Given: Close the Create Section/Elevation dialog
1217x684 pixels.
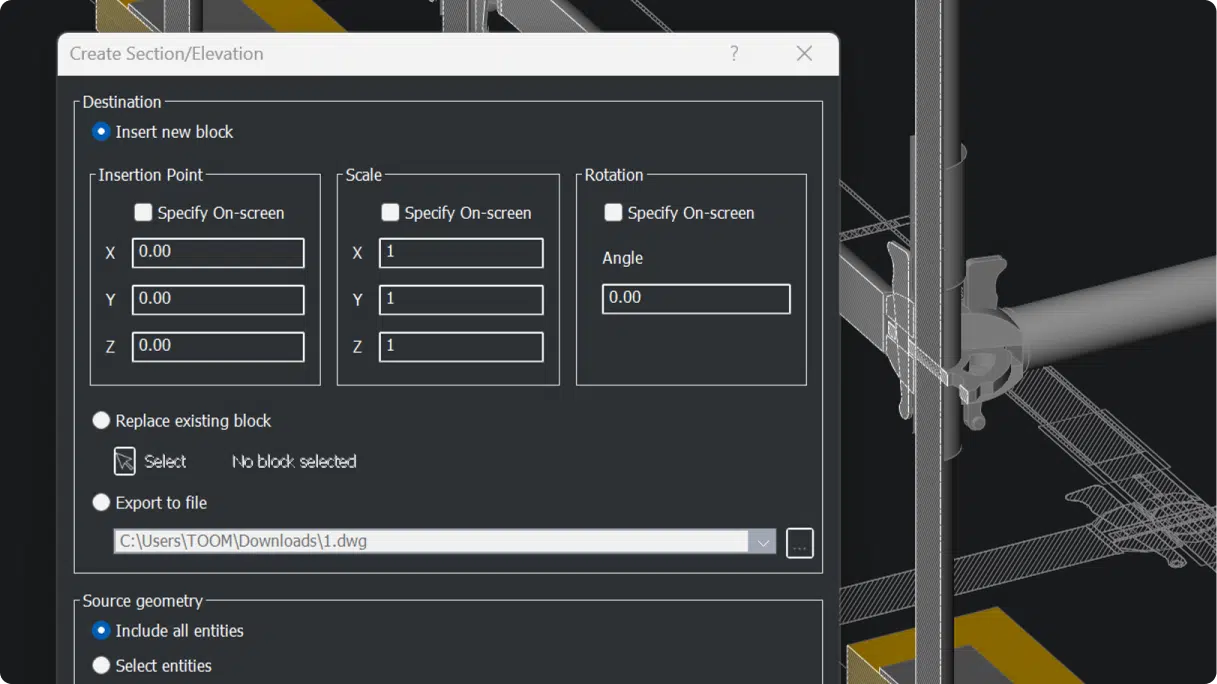Looking at the screenshot, I should click(804, 54).
